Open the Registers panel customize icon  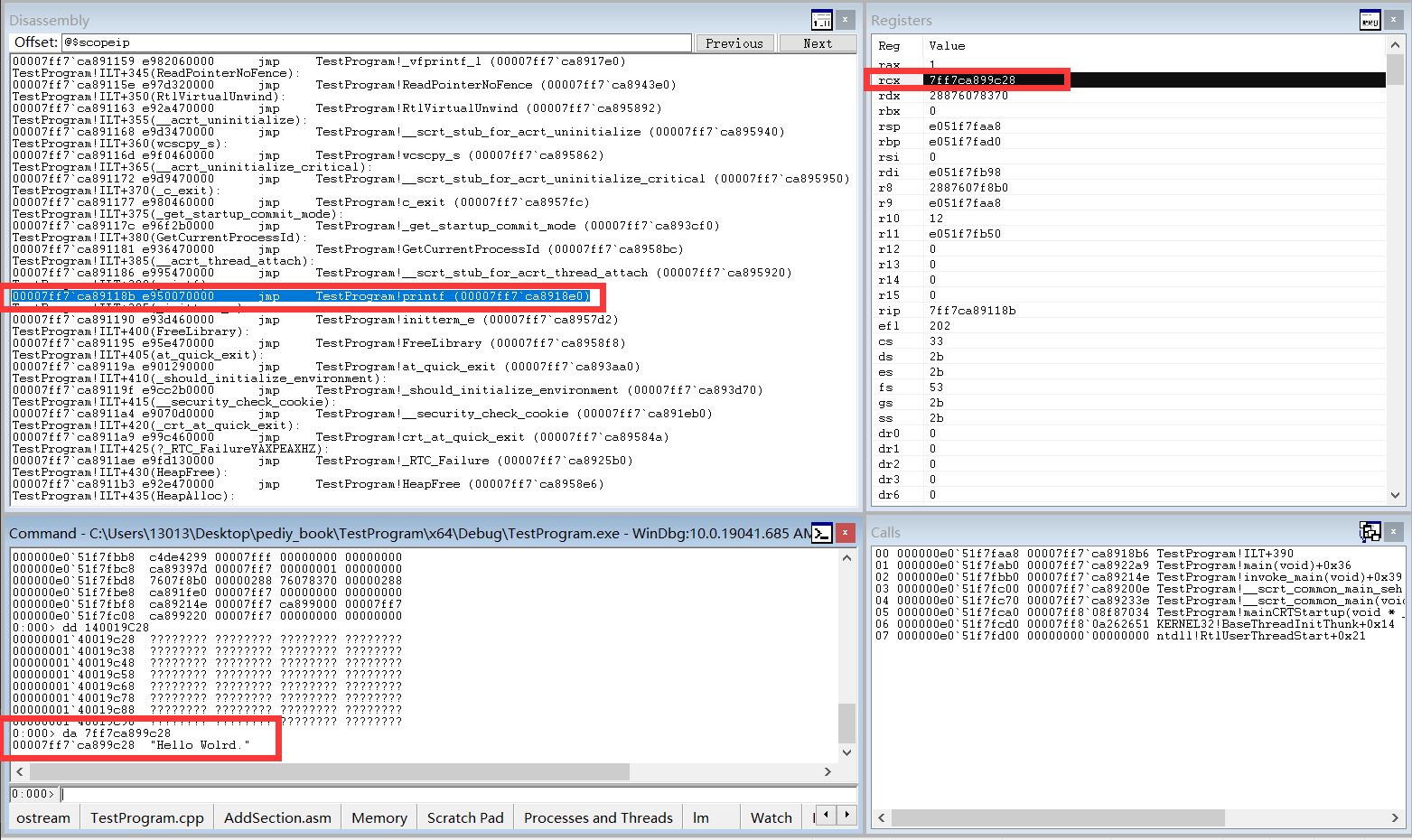(1370, 20)
